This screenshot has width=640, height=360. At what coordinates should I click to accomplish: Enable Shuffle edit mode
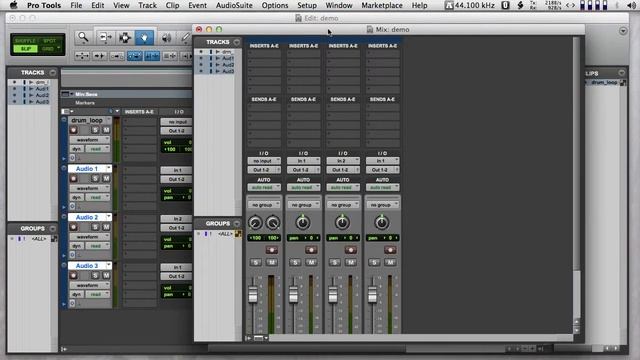(25, 41)
